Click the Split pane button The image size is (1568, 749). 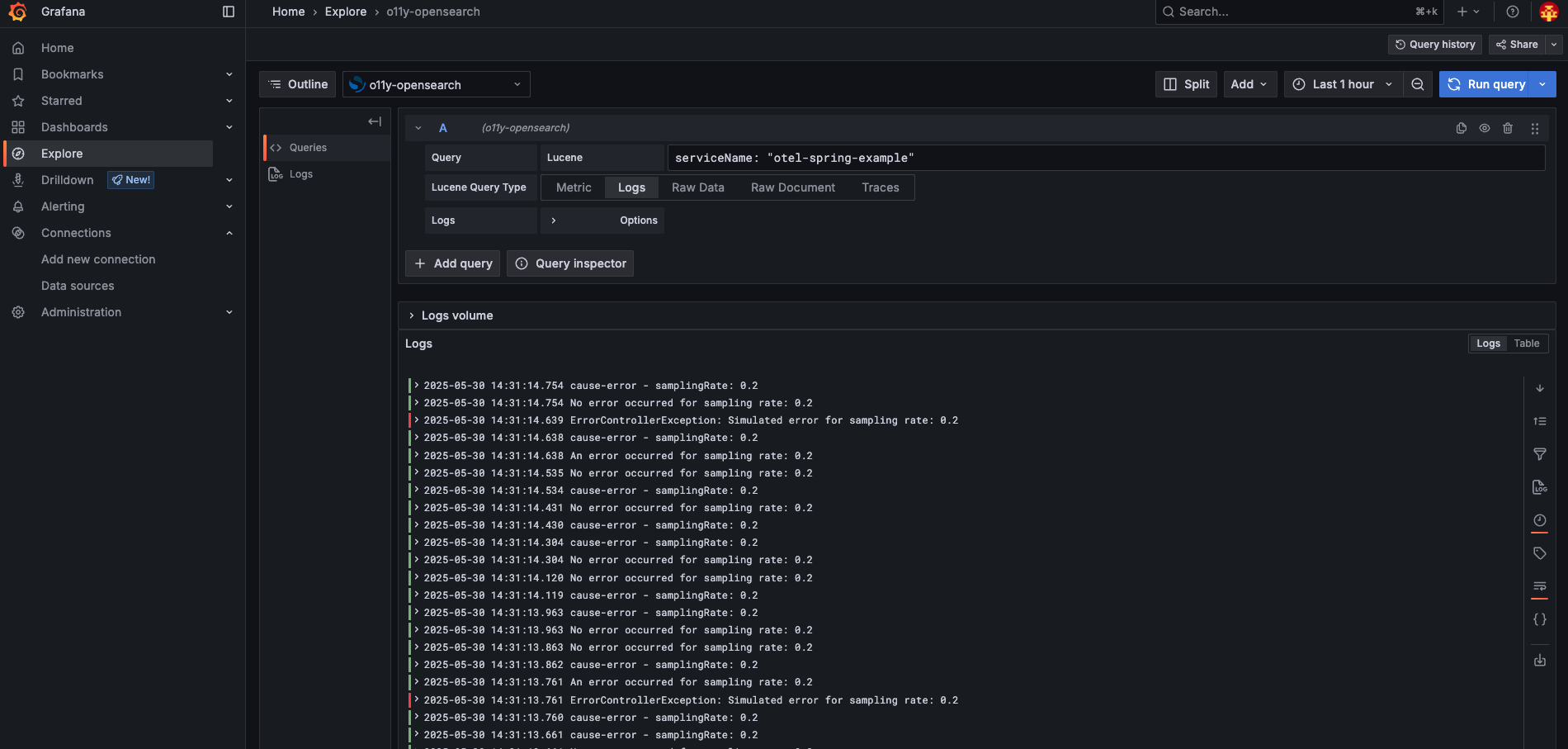coord(1186,84)
